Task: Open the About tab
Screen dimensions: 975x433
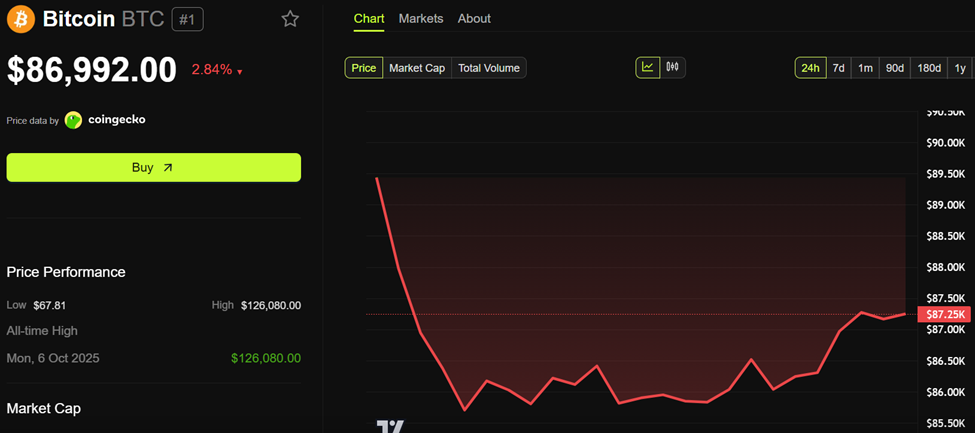Action: pos(474,19)
